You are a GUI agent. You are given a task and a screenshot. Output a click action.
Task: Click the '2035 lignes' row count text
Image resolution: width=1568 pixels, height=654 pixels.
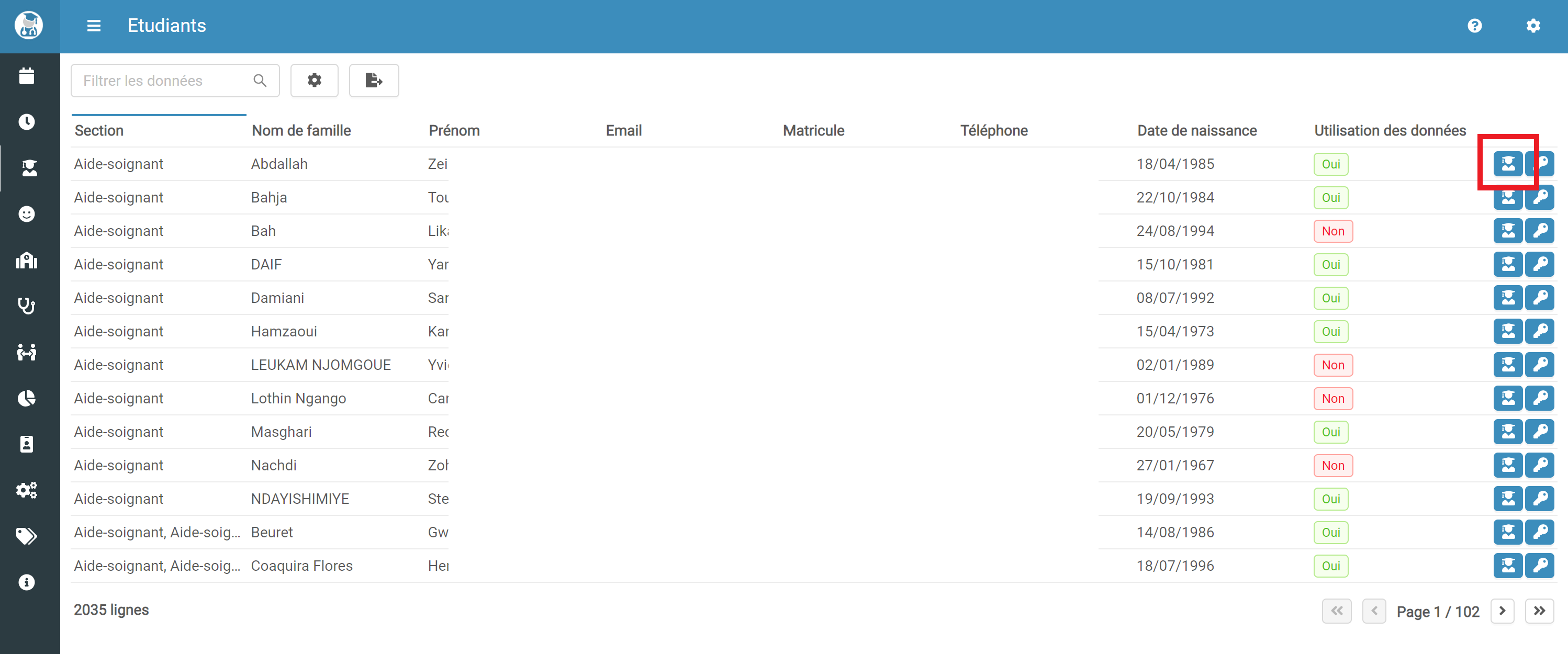click(111, 610)
